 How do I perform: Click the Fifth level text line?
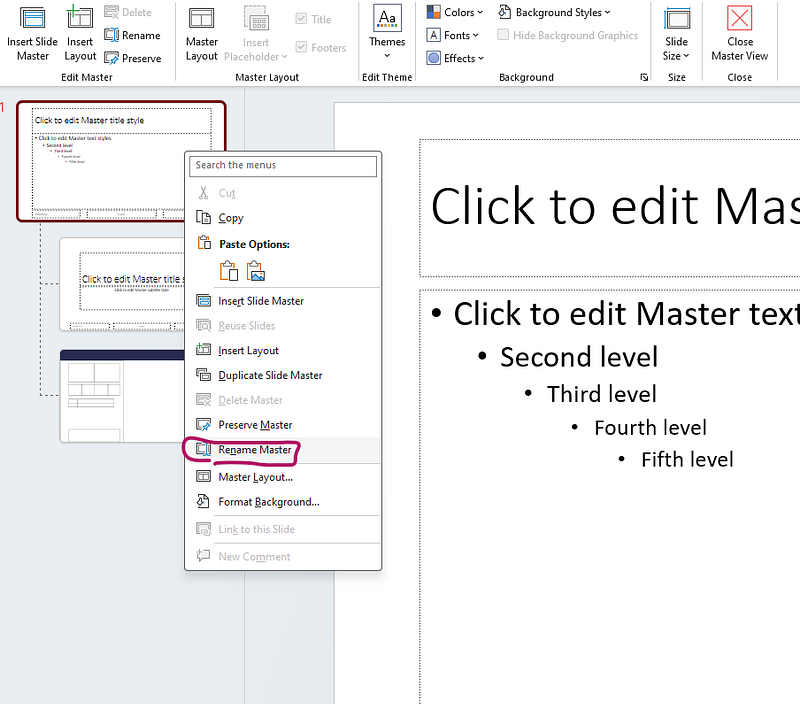click(687, 459)
